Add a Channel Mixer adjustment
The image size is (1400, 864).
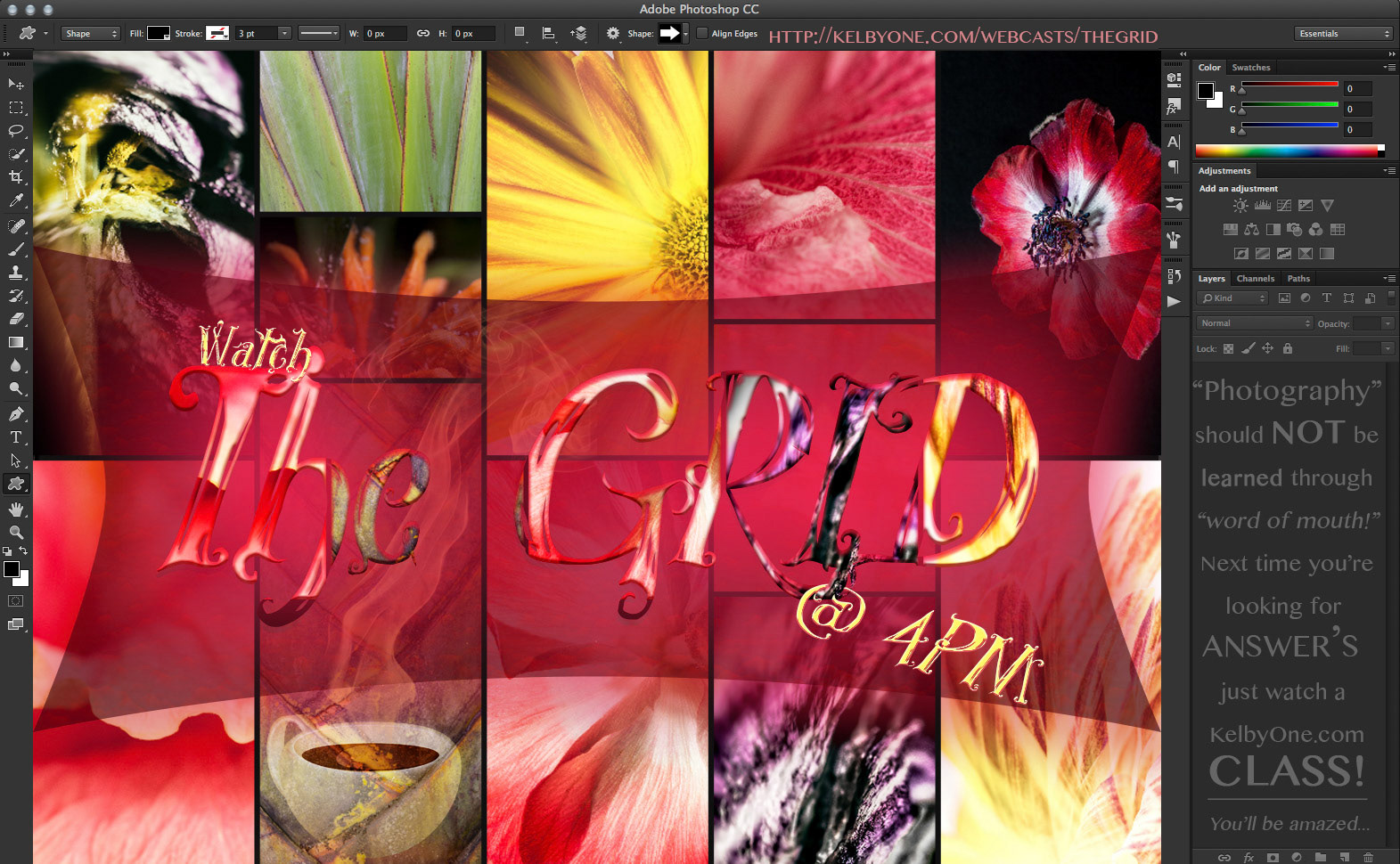pos(1316,230)
